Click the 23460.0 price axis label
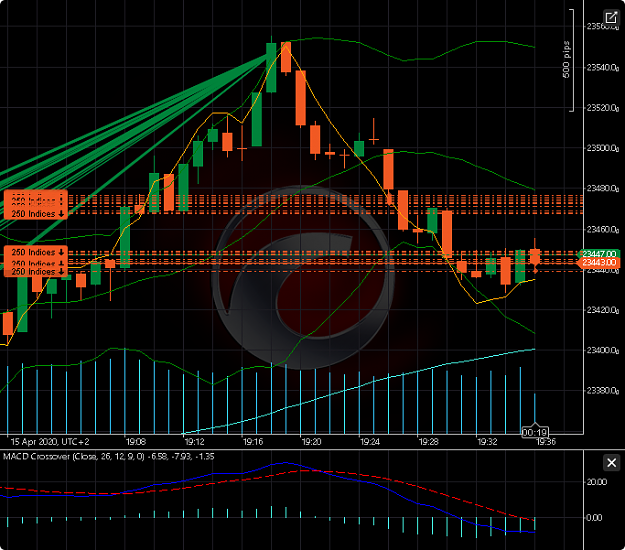Viewport: 625px width, 550px height. 603,229
